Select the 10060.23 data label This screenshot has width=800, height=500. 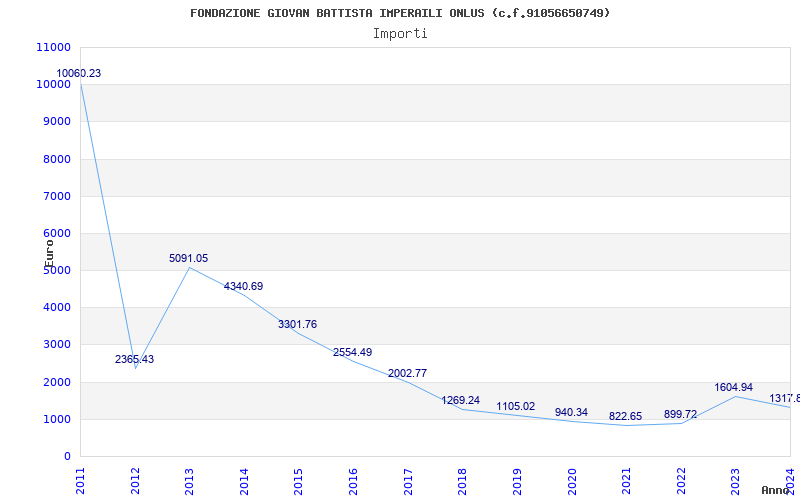coord(79,73)
